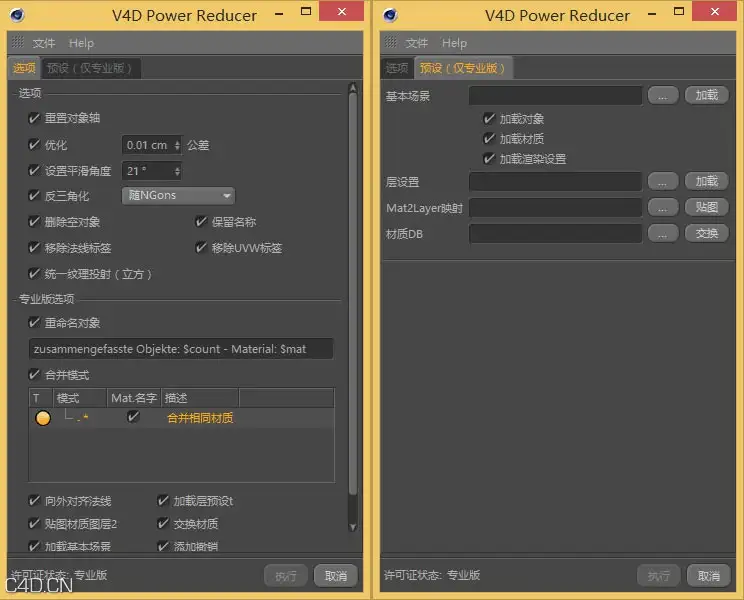This screenshot has height=600, width=744.
Task: Toggle the 移除法线标签 checkbox
Action: pyautogui.click(x=34, y=248)
